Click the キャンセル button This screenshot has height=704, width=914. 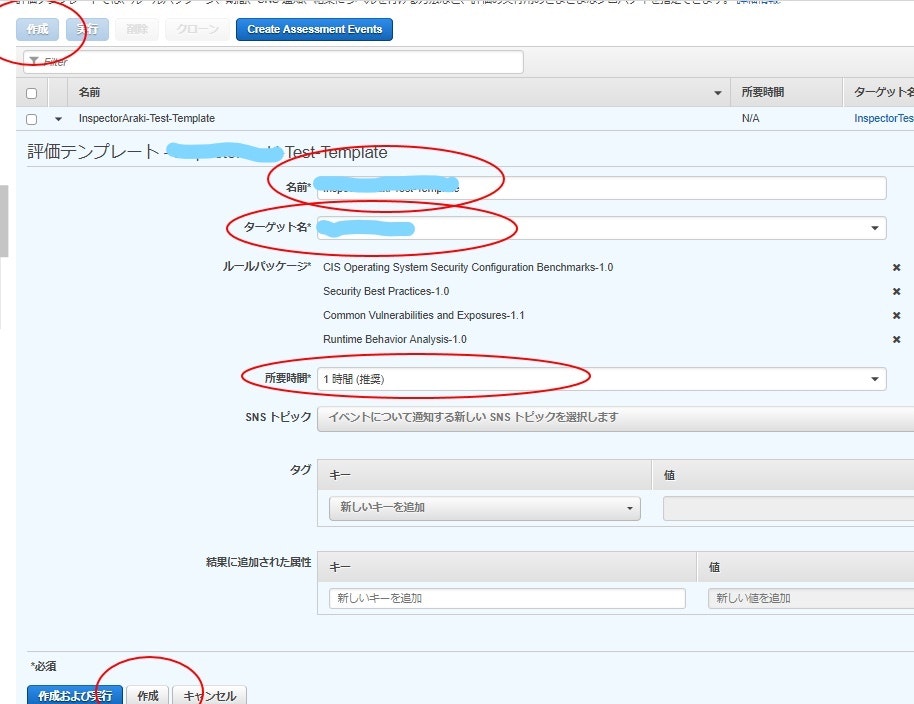pyautogui.click(x=209, y=696)
